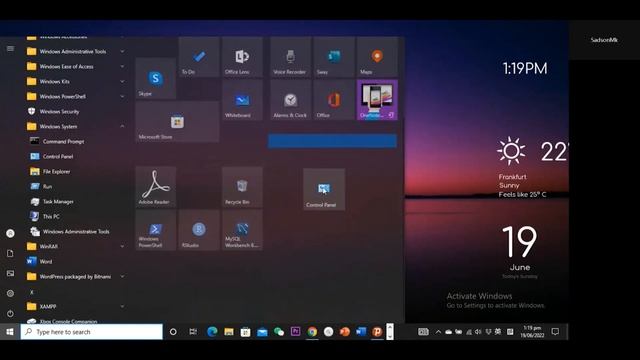Click the user account icon in Start rail
The image size is (640, 360).
[x=10, y=233]
